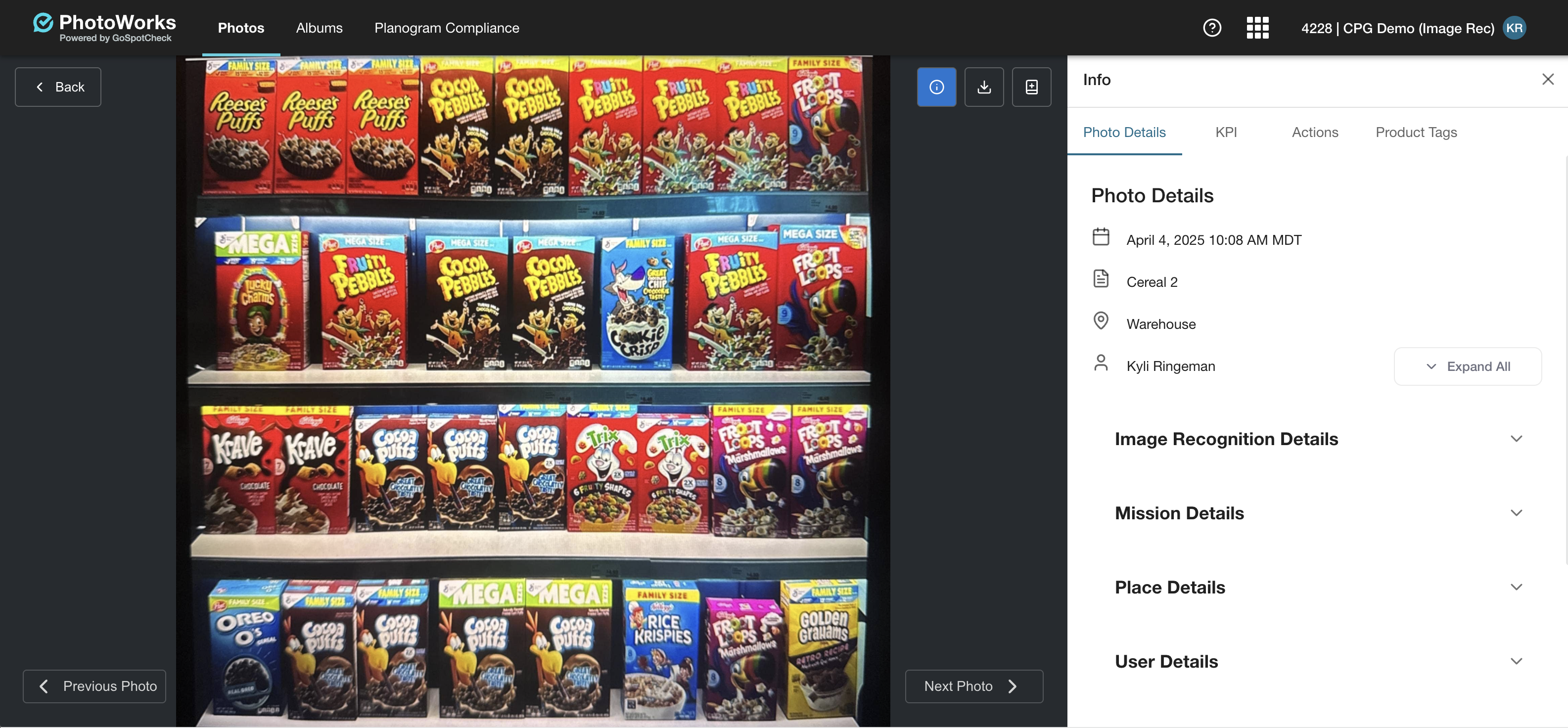This screenshot has height=728, width=1568.
Task: Open Planogram Compliance page
Action: [447, 28]
